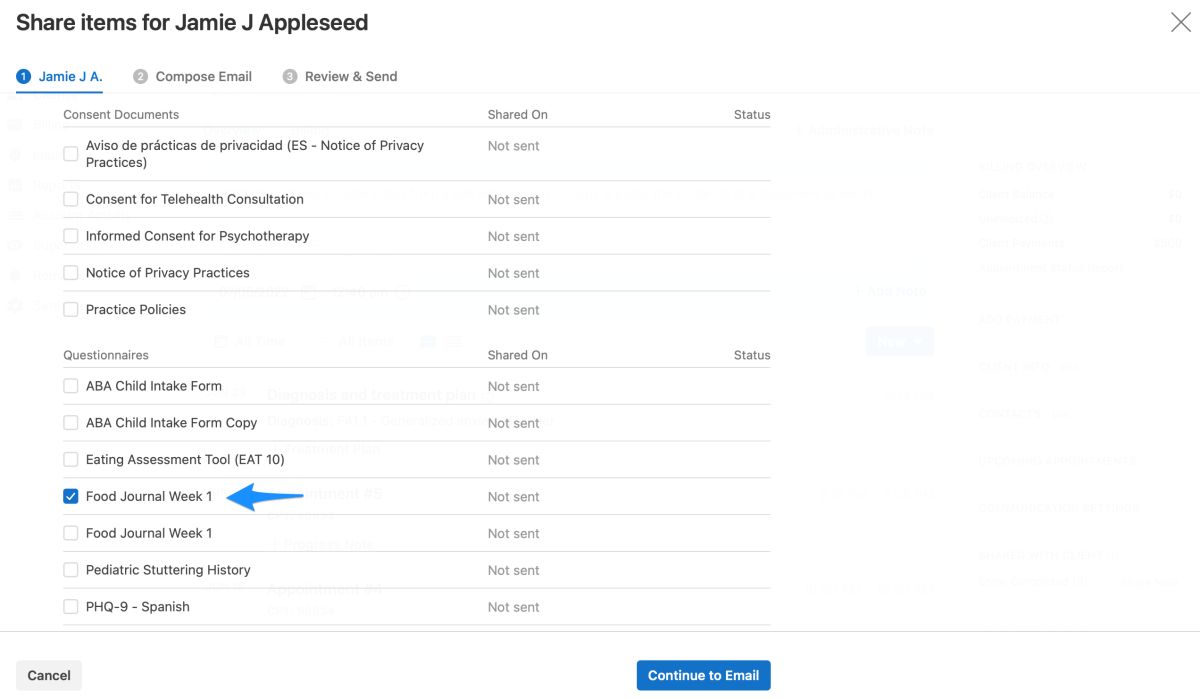This screenshot has width=1200, height=699.
Task: Uncheck the ticked Food Journal Week 1 checkbox
Action: coord(71,497)
